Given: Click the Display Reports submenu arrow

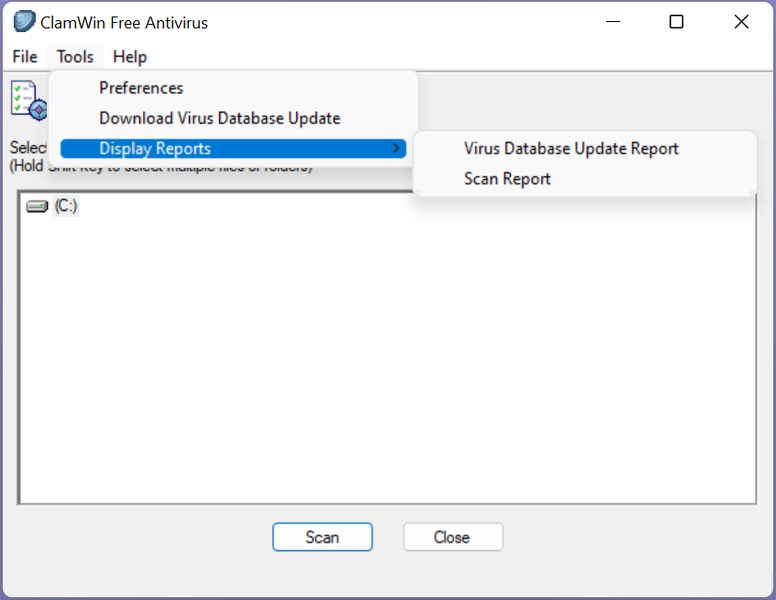Looking at the screenshot, I should point(397,148).
